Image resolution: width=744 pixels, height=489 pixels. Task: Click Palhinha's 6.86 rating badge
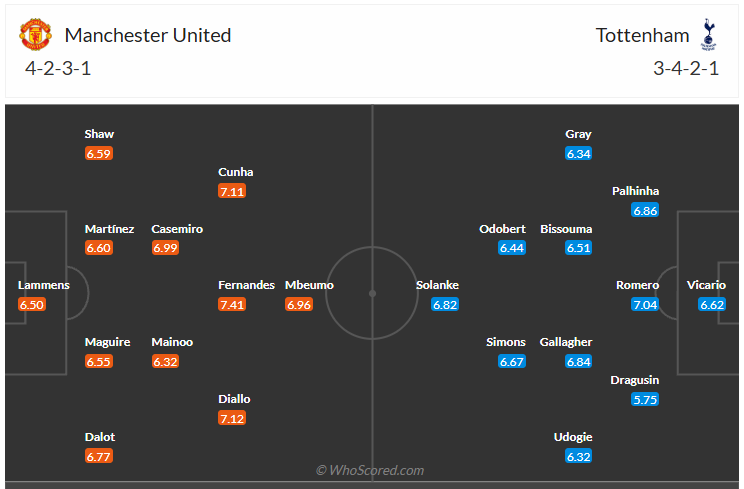(645, 210)
